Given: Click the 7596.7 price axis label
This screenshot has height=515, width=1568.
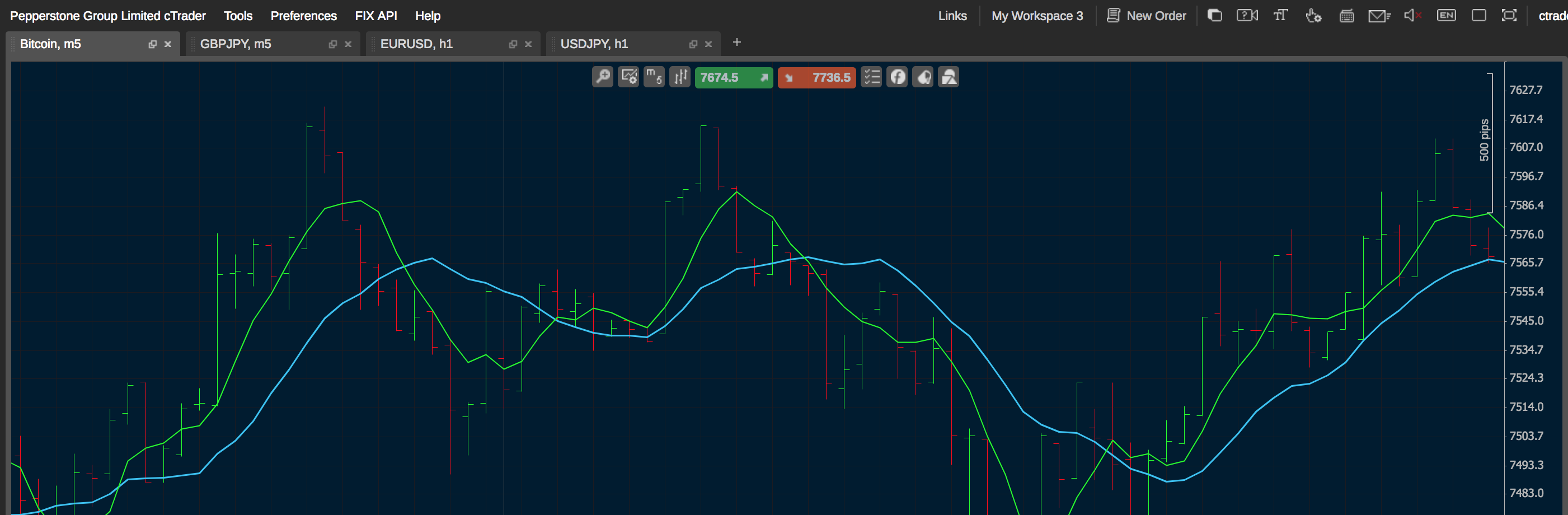Looking at the screenshot, I should tap(1527, 176).
